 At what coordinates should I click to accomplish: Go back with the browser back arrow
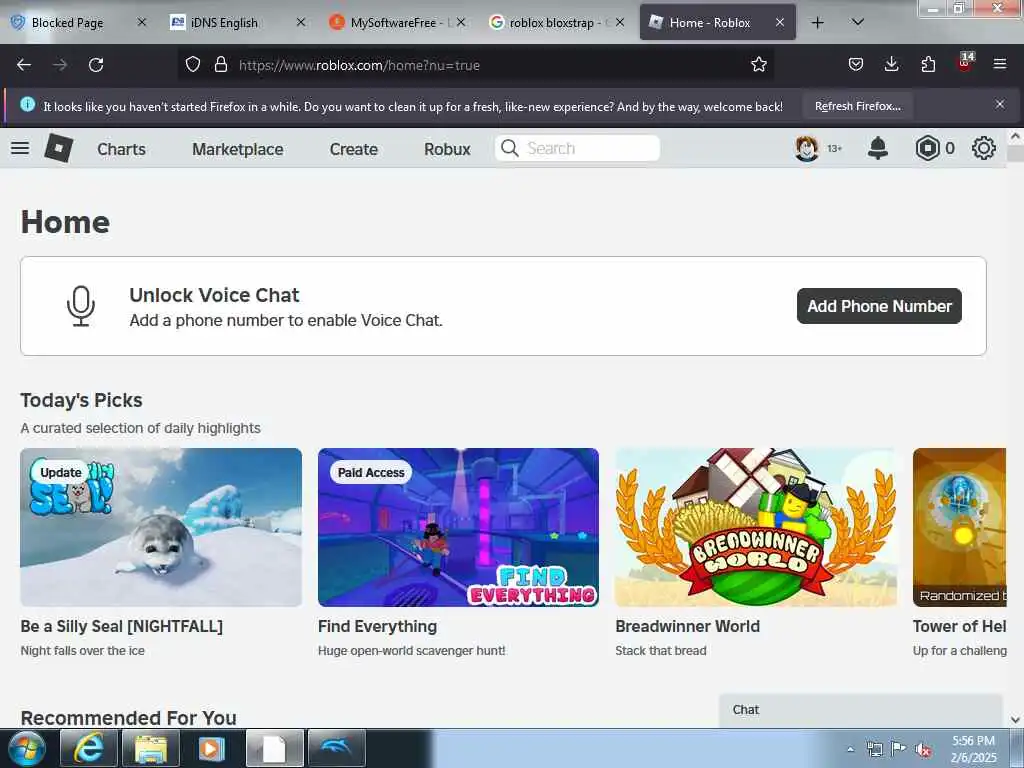pyautogui.click(x=24, y=65)
